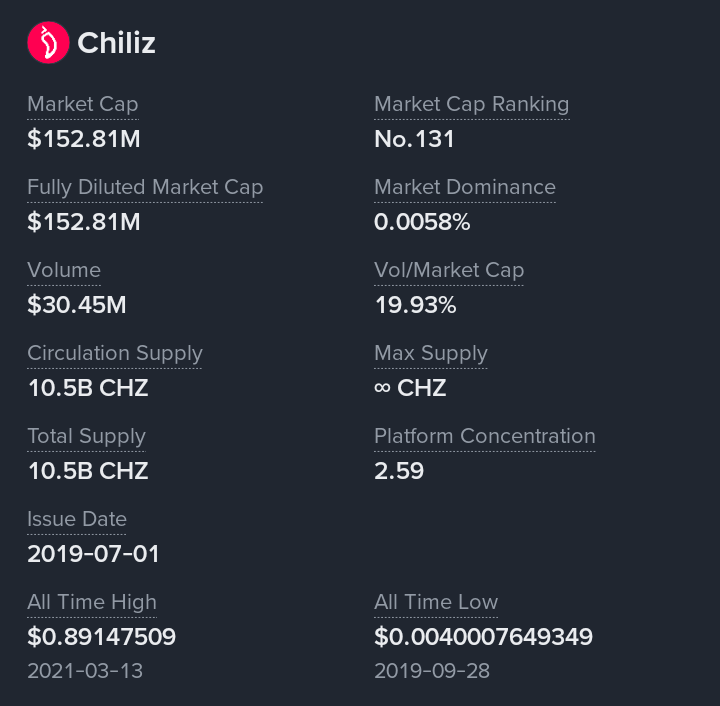Screen dimensions: 720x706
Task: Select the $0.0040007649349 all time low price
Action: click(484, 637)
